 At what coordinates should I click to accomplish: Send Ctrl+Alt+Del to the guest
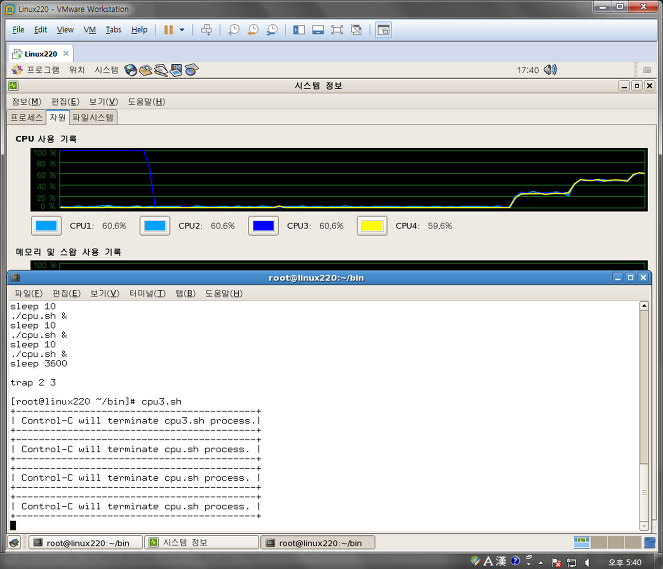(x=206, y=30)
